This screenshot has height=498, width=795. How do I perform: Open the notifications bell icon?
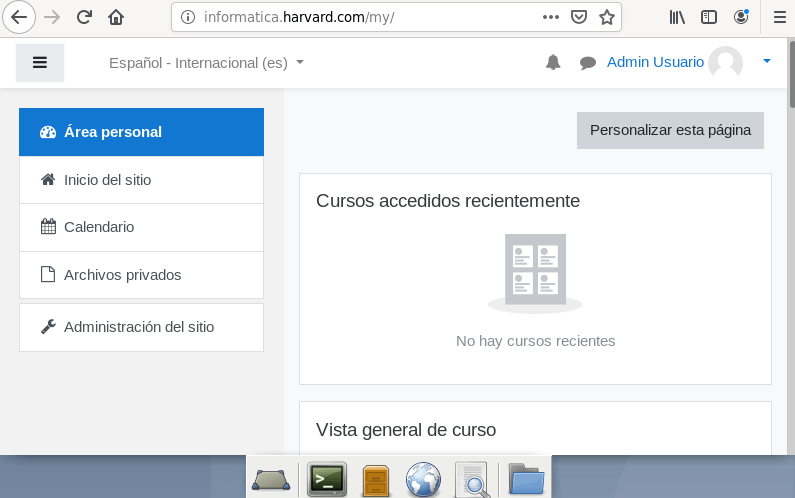click(x=553, y=63)
